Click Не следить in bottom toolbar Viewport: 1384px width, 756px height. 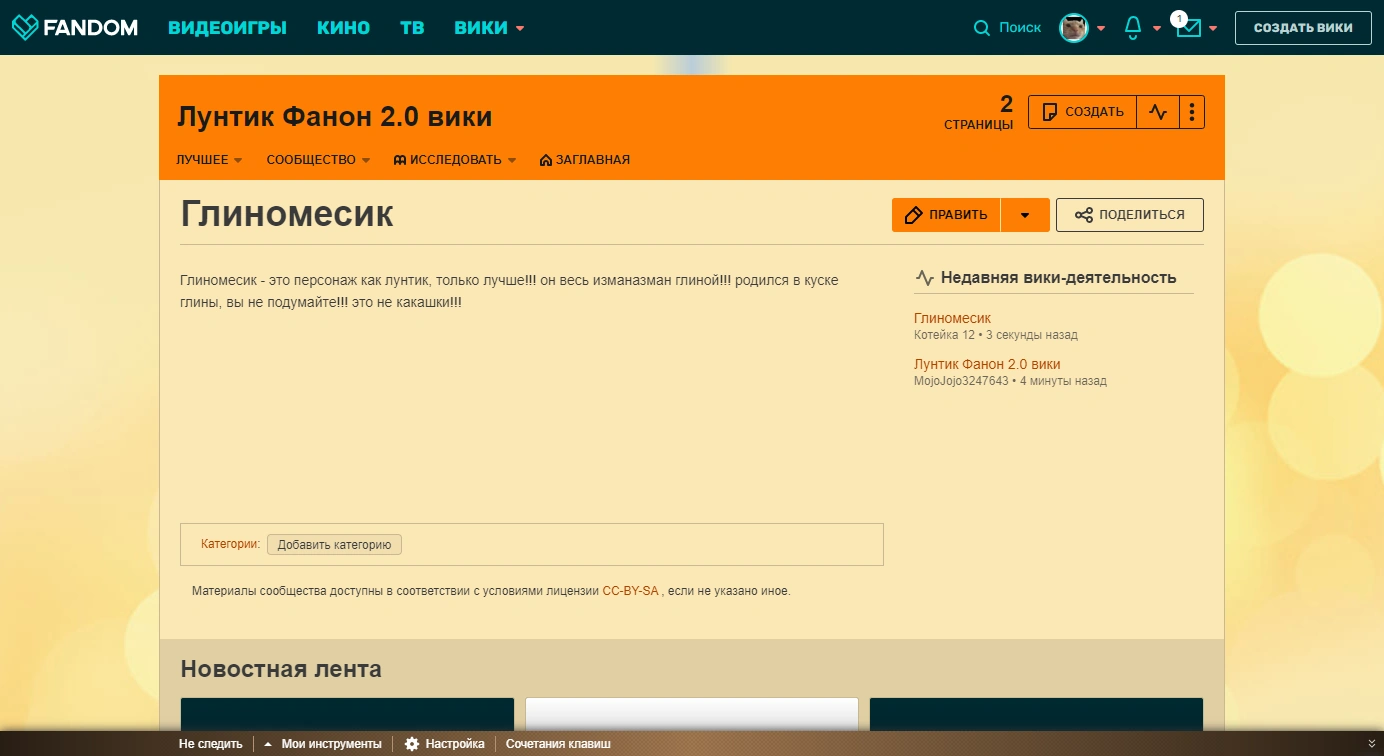[211, 744]
